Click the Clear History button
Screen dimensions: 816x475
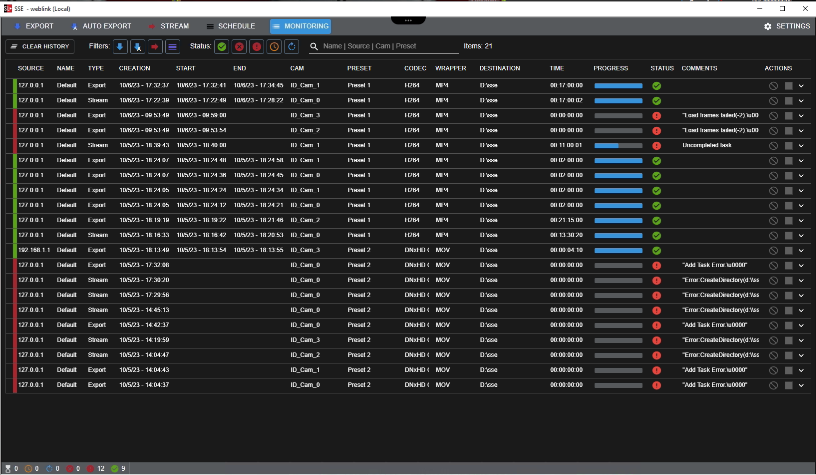click(x=40, y=46)
